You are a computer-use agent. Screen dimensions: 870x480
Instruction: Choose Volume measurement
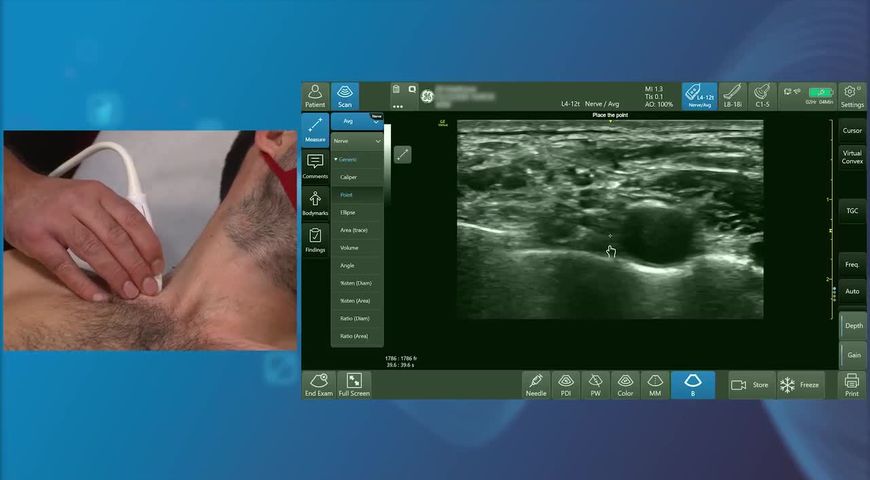[x=357, y=248]
